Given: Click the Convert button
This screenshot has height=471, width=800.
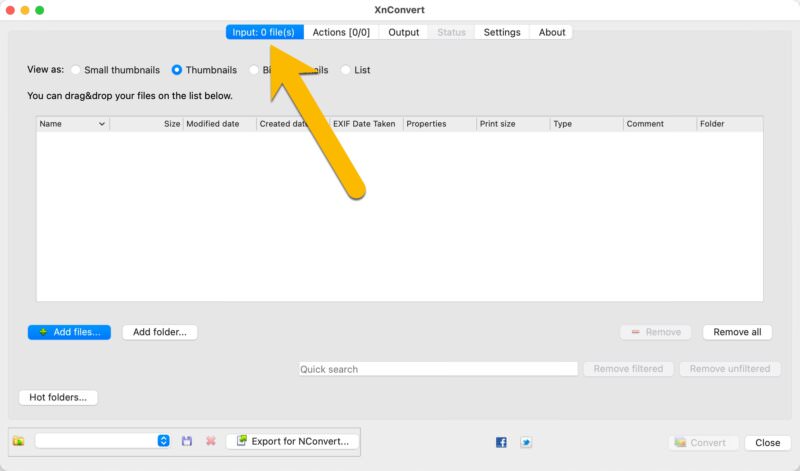Looking at the screenshot, I should [704, 443].
